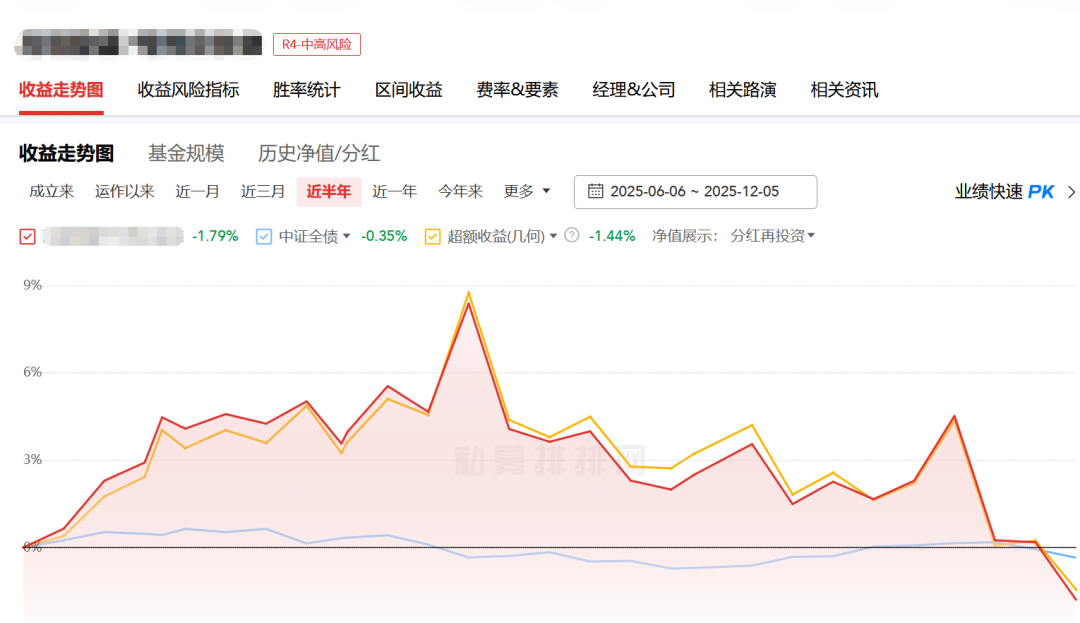Click the arrow after 业绩快速PK
Screen dimensions: 1080x623
[1070, 192]
